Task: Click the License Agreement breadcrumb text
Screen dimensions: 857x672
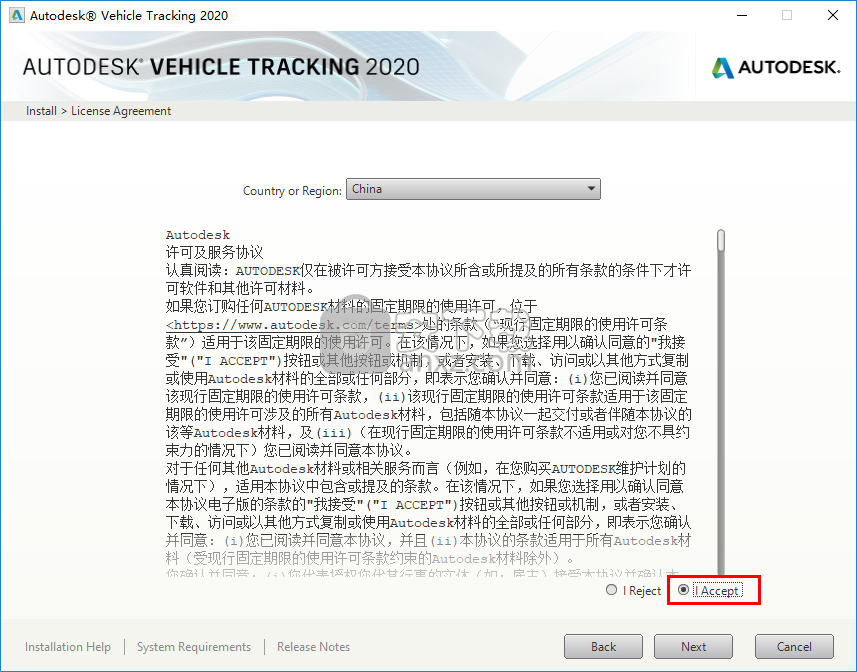Action: tap(121, 111)
